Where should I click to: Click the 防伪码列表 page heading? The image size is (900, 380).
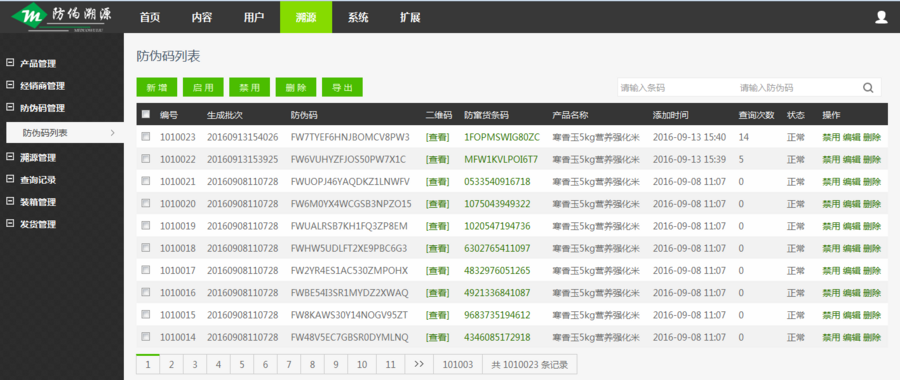pyautogui.click(x=168, y=56)
